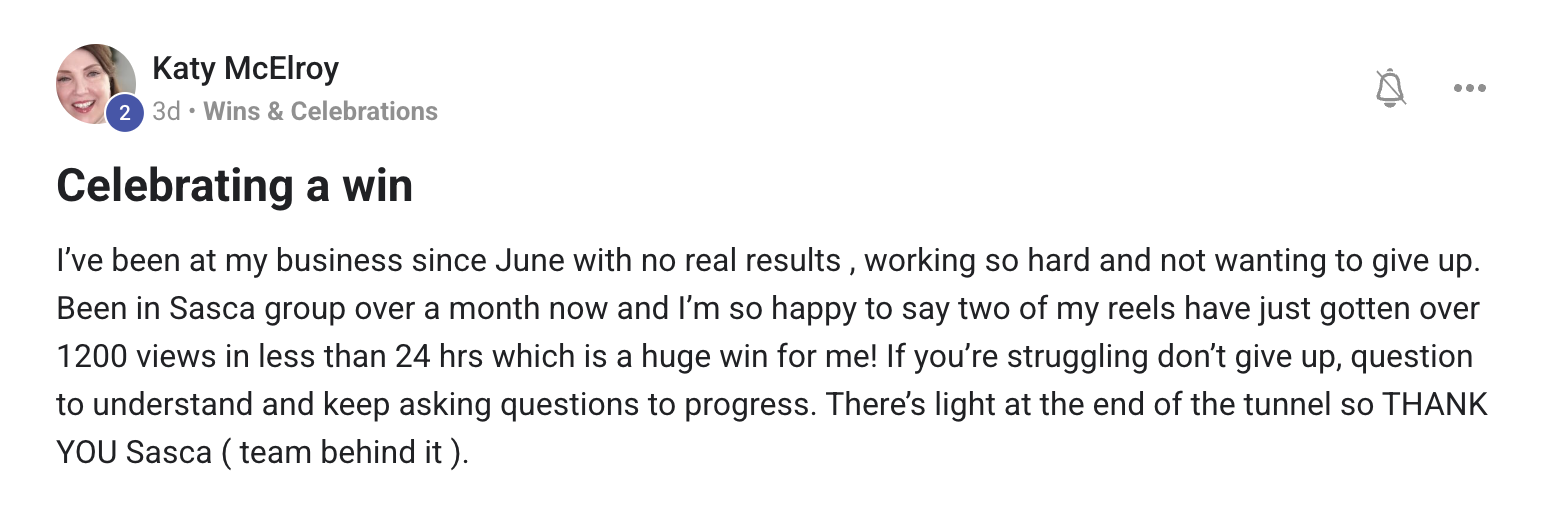Screen dimensions: 1560x510
Task: Click the level 2 badge on avatar
Action: click(x=124, y=113)
